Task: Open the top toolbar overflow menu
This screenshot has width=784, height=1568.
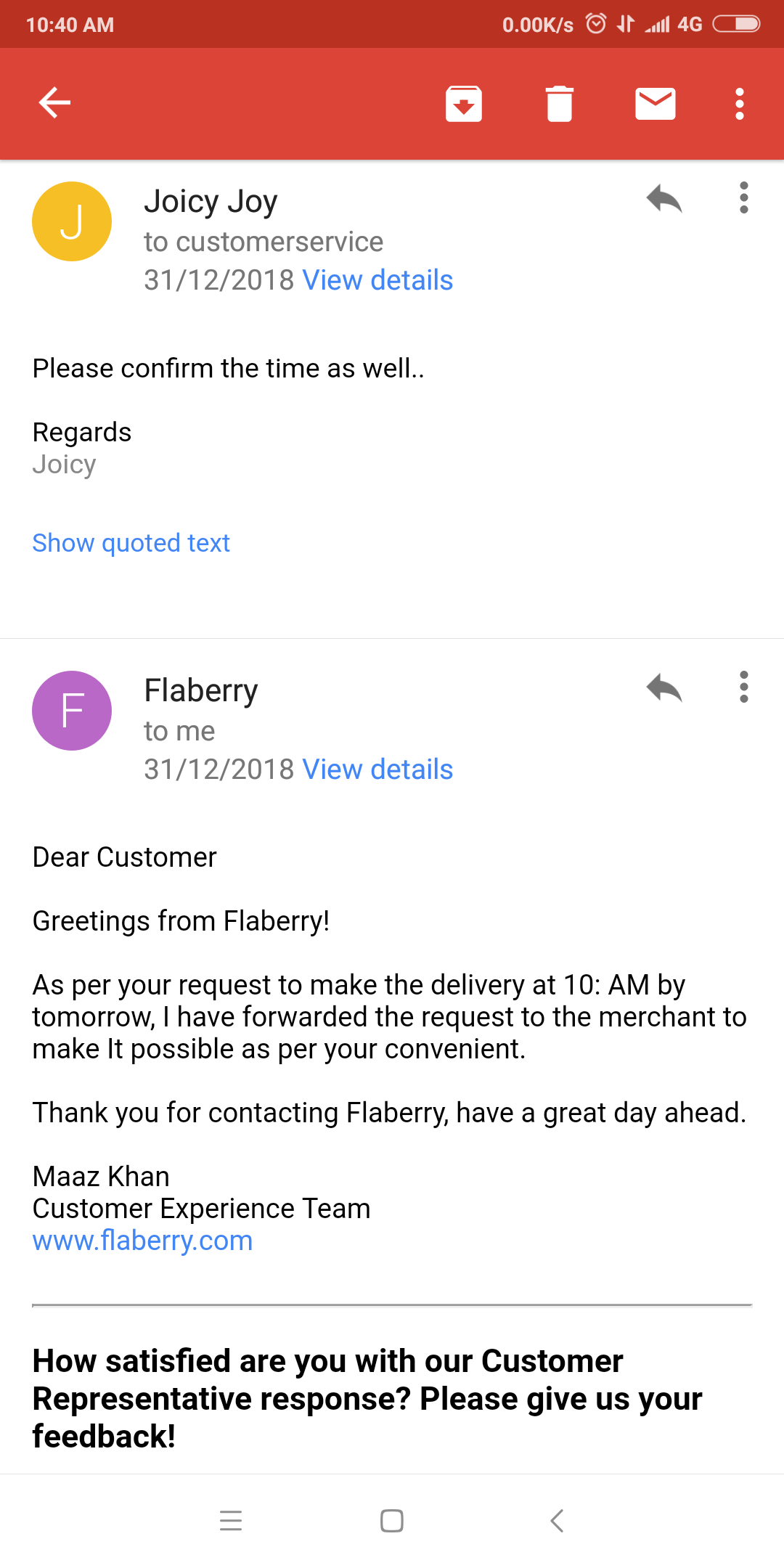Action: (x=739, y=104)
